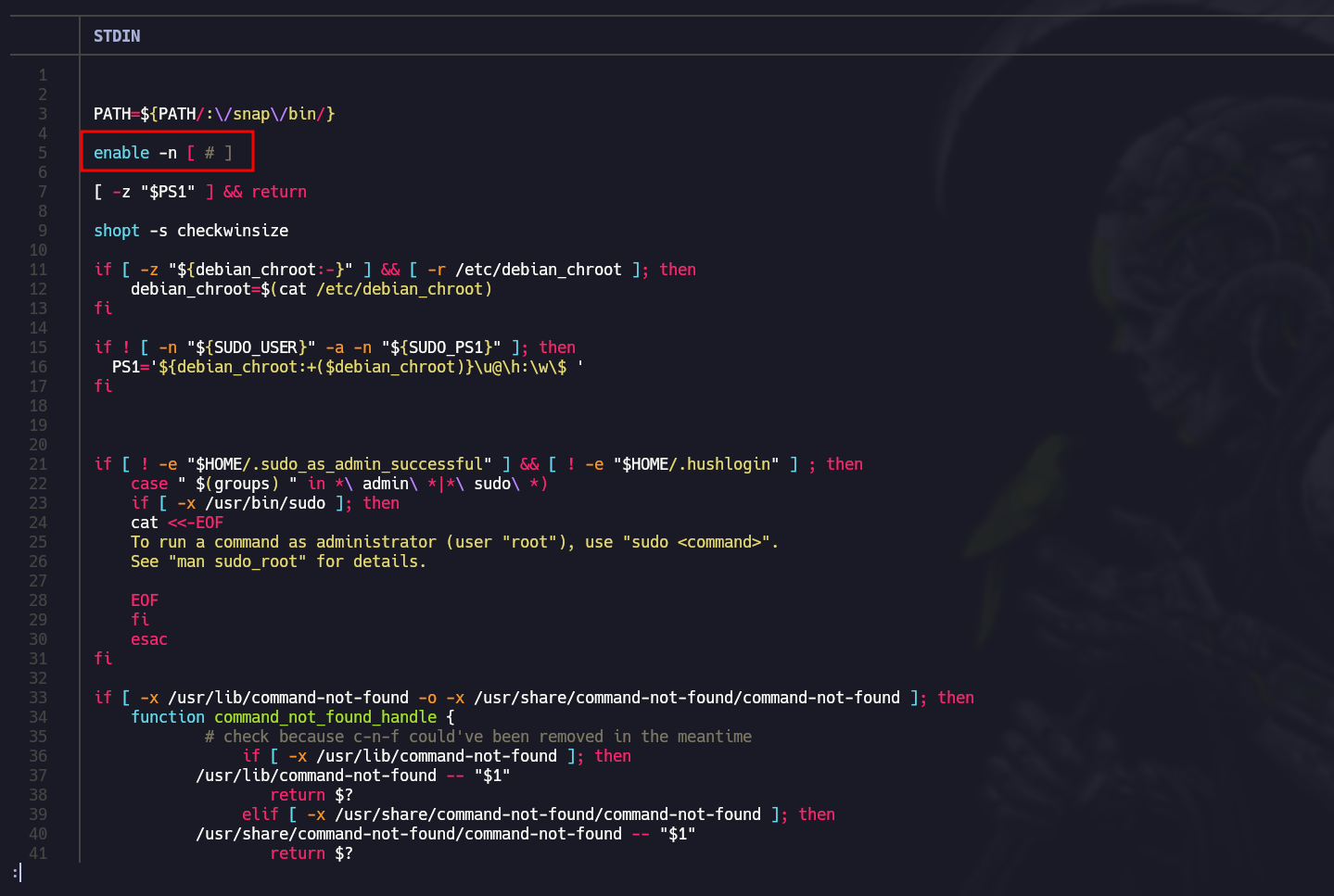Click the 'elif' keyword on line 39
This screenshot has width=1334, height=896.
point(260,814)
